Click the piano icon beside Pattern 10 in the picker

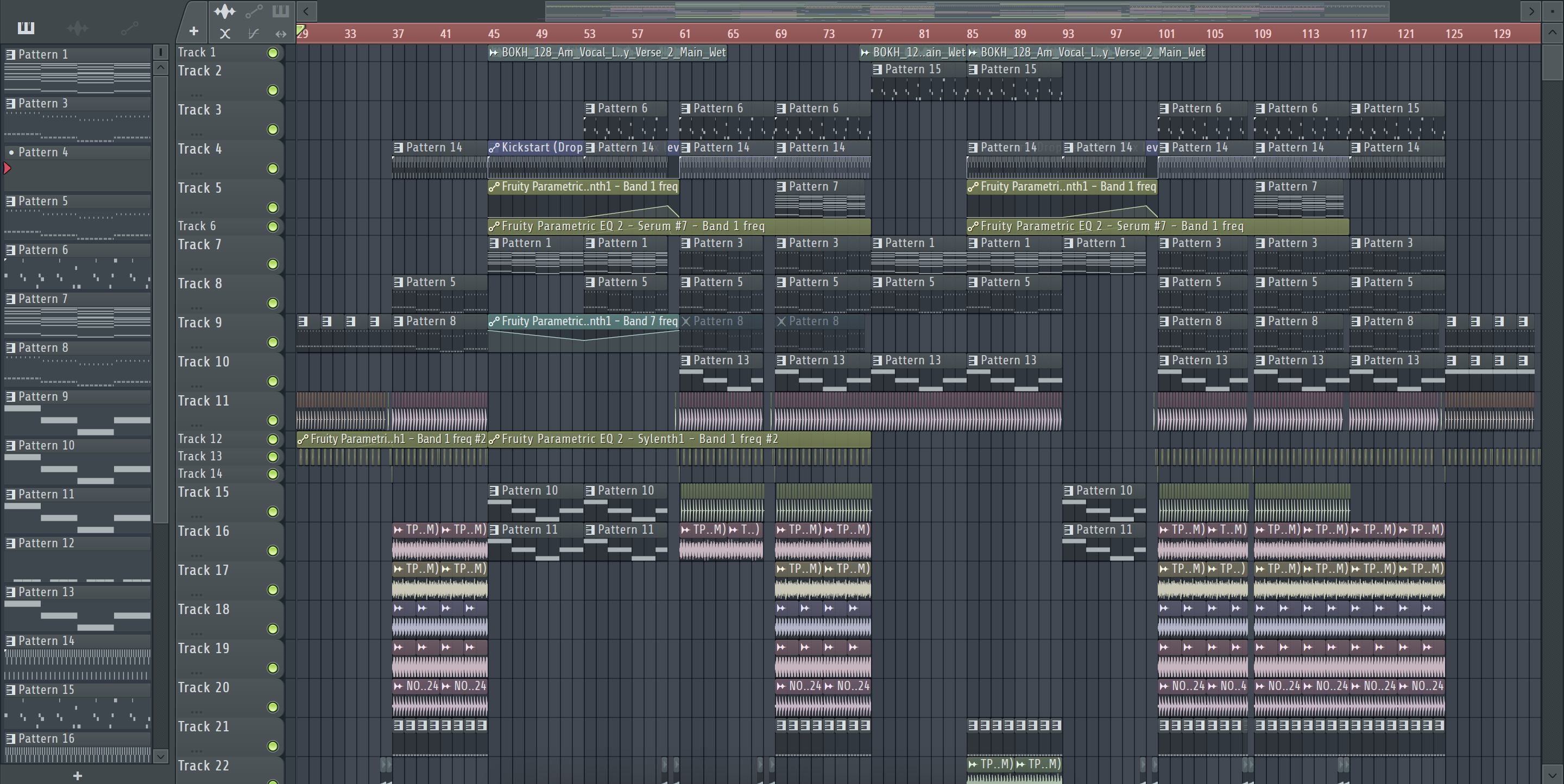coord(10,445)
